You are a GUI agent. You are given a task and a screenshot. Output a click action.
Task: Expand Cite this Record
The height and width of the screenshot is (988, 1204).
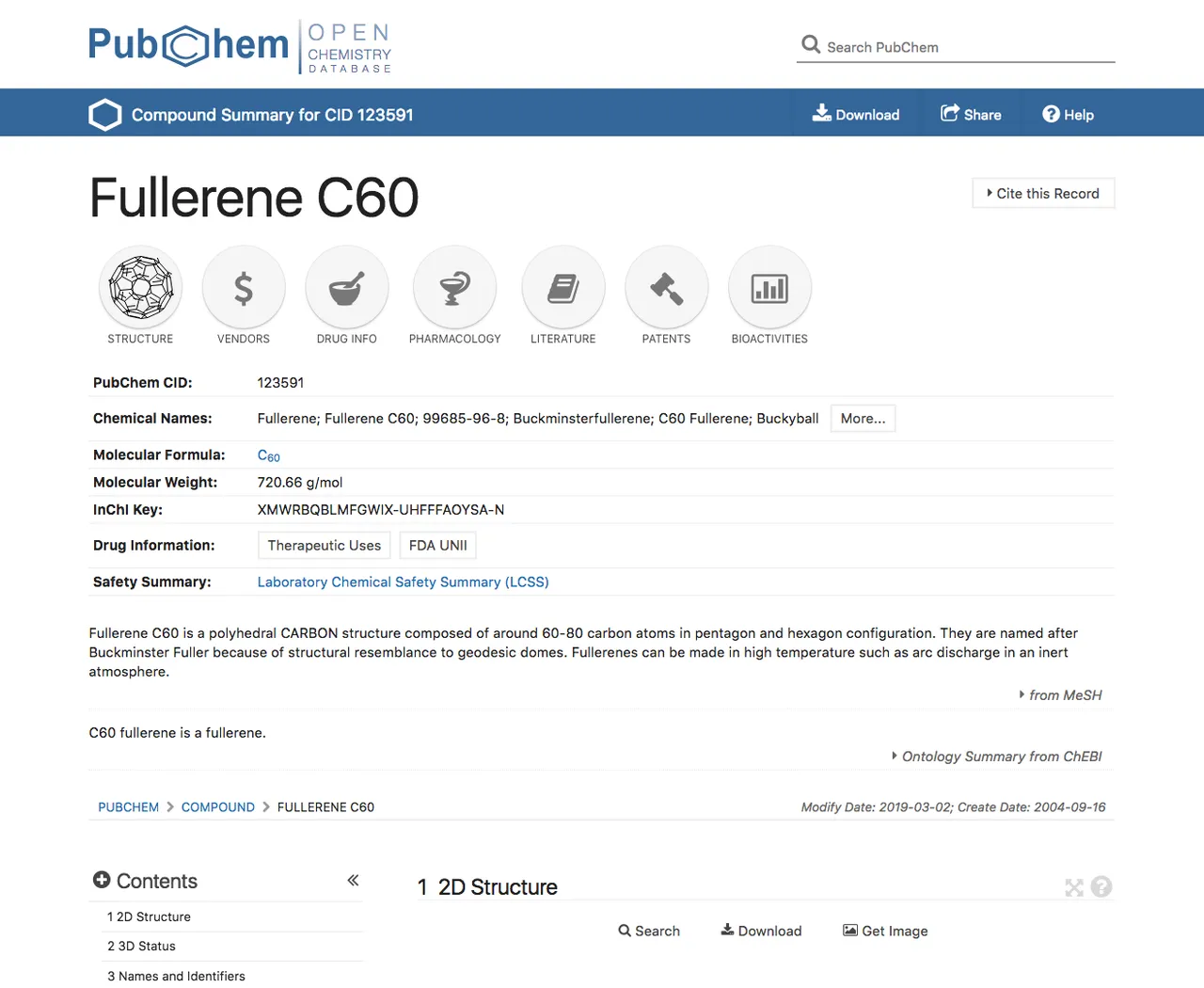pyautogui.click(x=1043, y=193)
